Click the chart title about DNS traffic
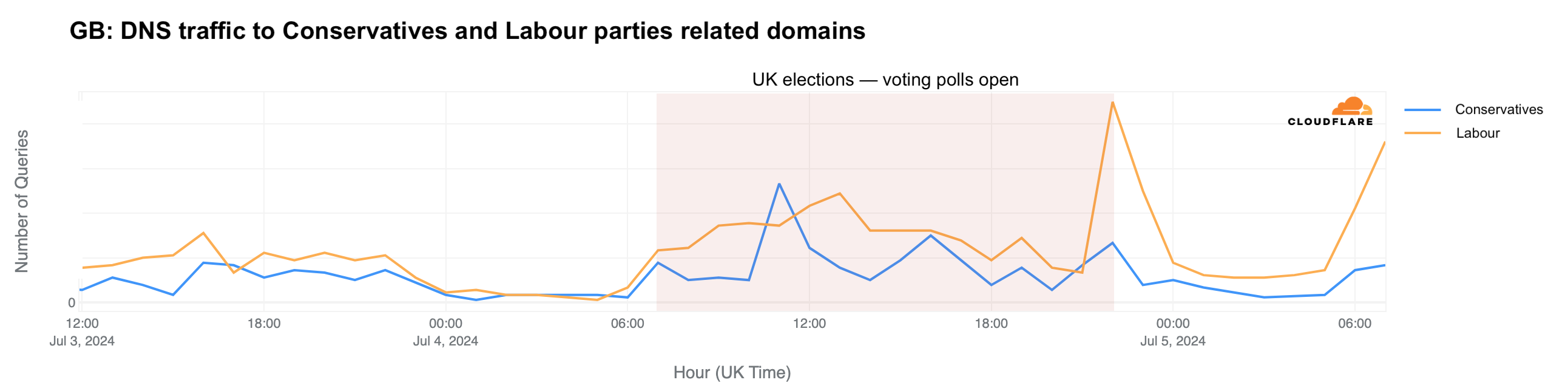1568x391 pixels. (467, 30)
